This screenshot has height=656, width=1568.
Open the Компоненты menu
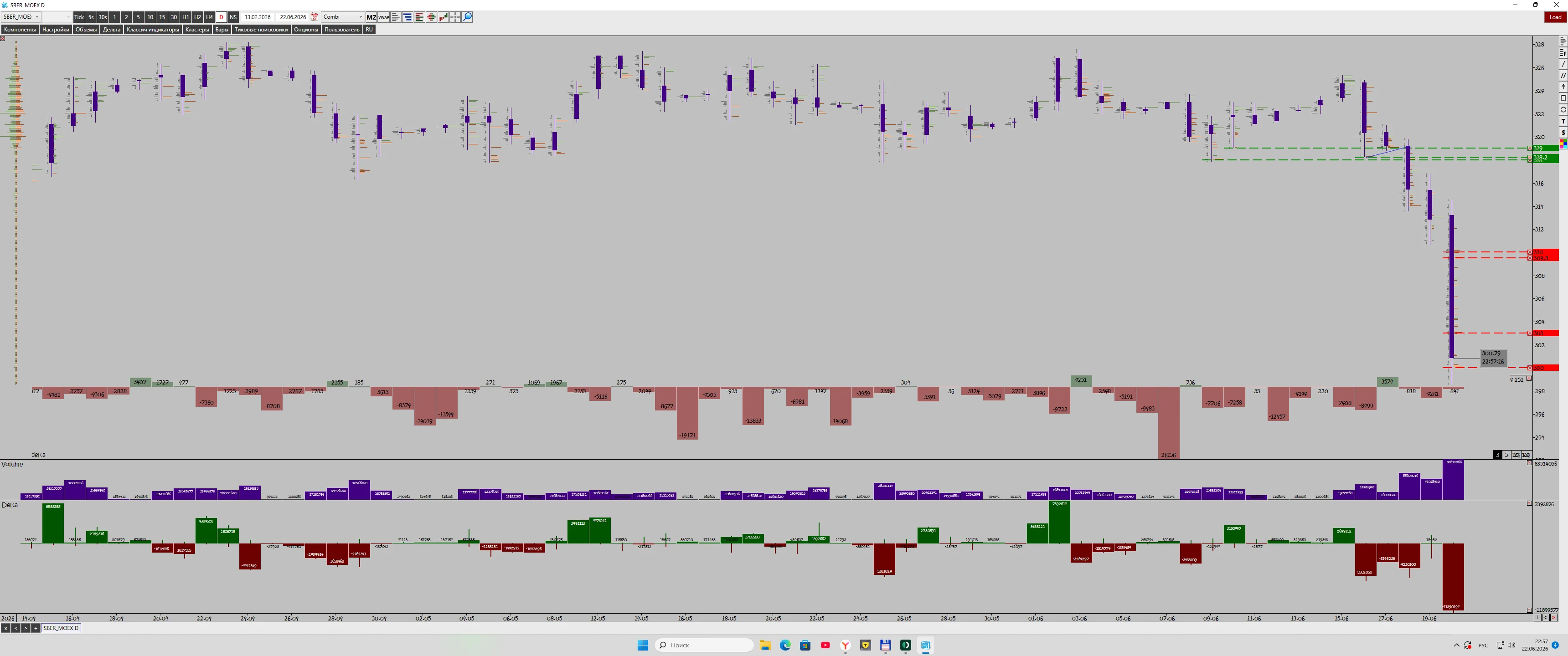coord(20,29)
